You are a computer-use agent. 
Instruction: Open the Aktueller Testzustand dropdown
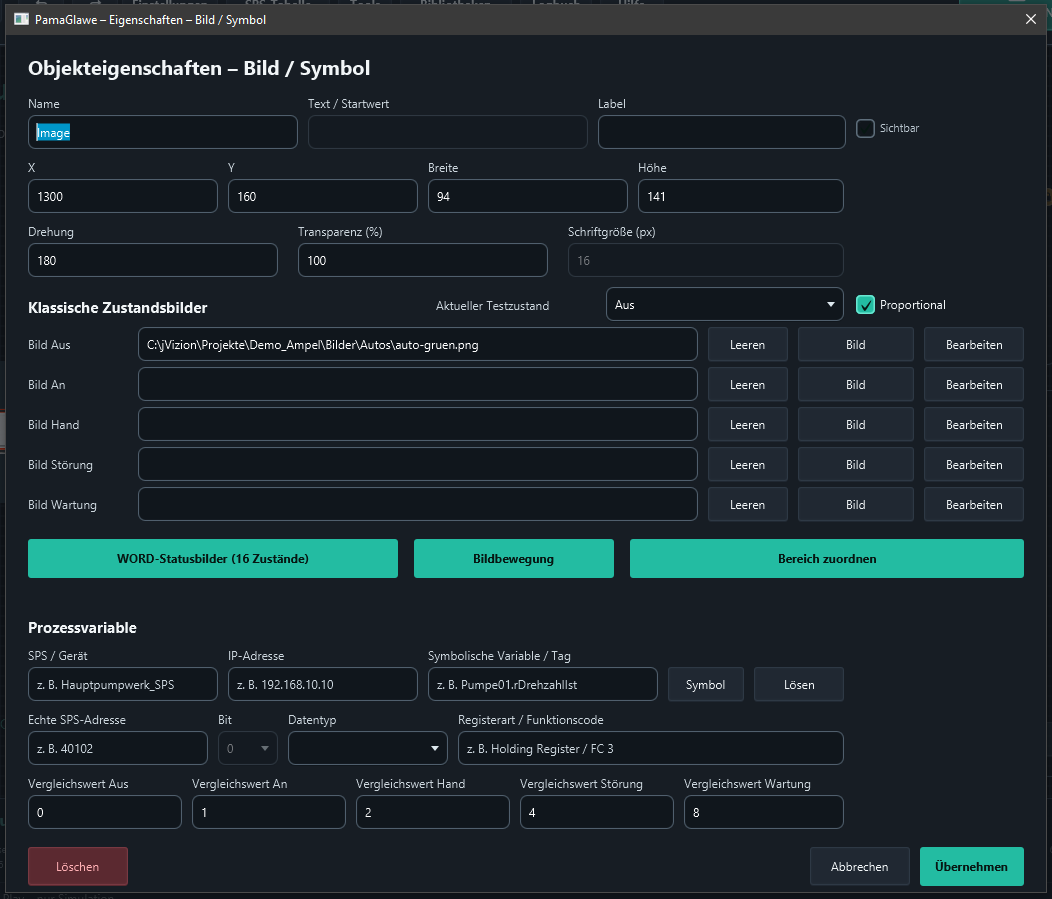point(725,305)
